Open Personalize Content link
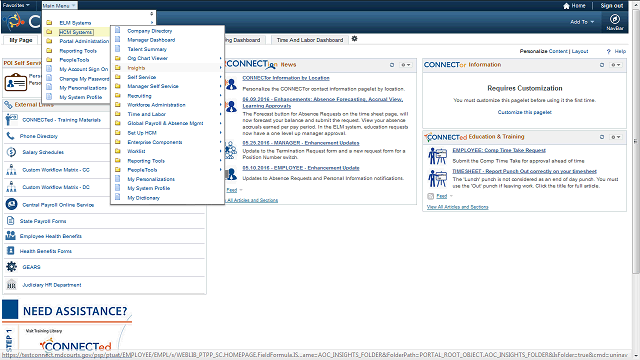 [558, 51]
